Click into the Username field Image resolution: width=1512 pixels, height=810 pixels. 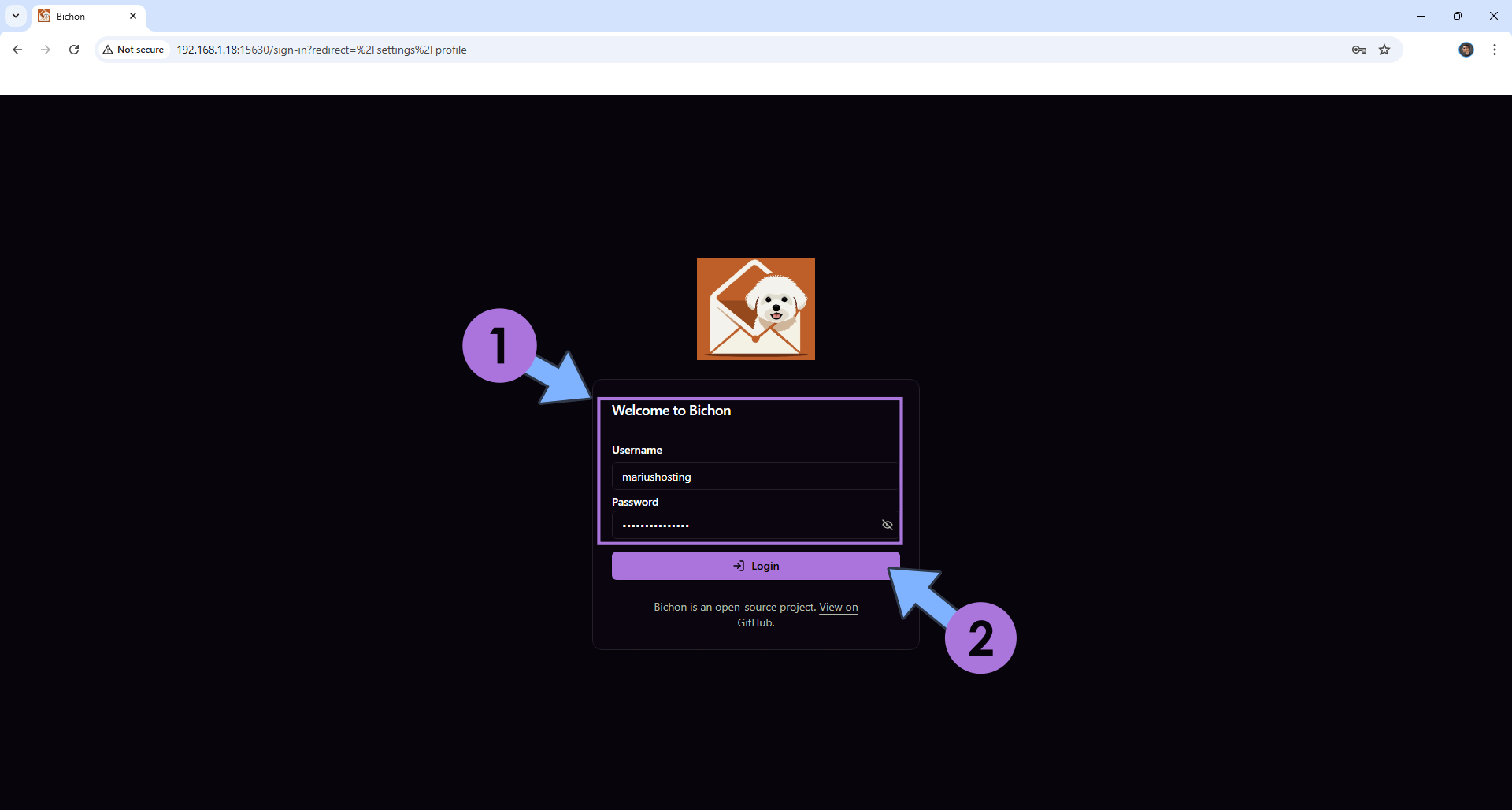tap(754, 477)
